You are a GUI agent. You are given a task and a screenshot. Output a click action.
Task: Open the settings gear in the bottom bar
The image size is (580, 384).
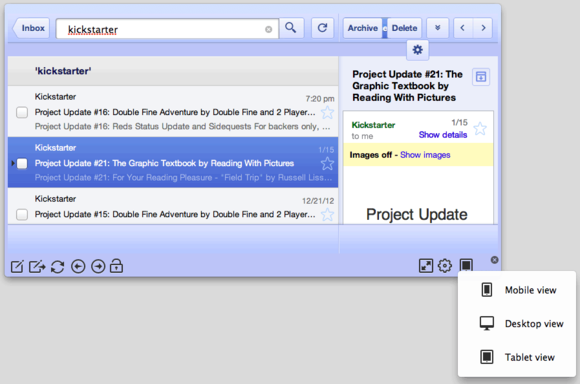point(445,266)
